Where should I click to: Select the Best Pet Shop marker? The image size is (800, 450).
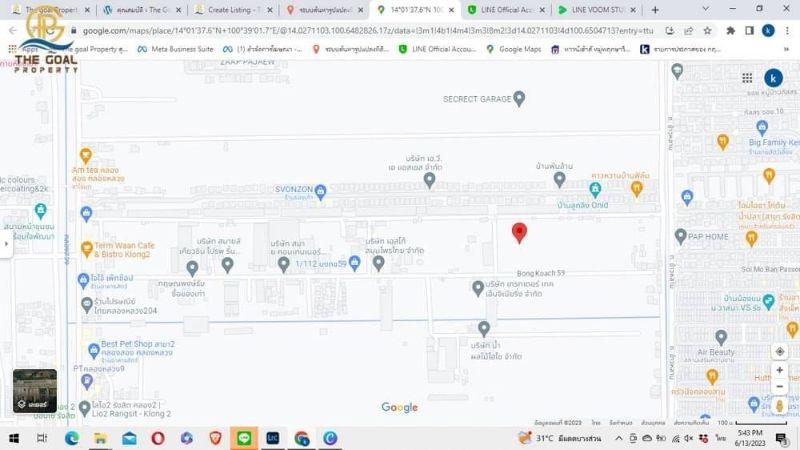coord(93,351)
